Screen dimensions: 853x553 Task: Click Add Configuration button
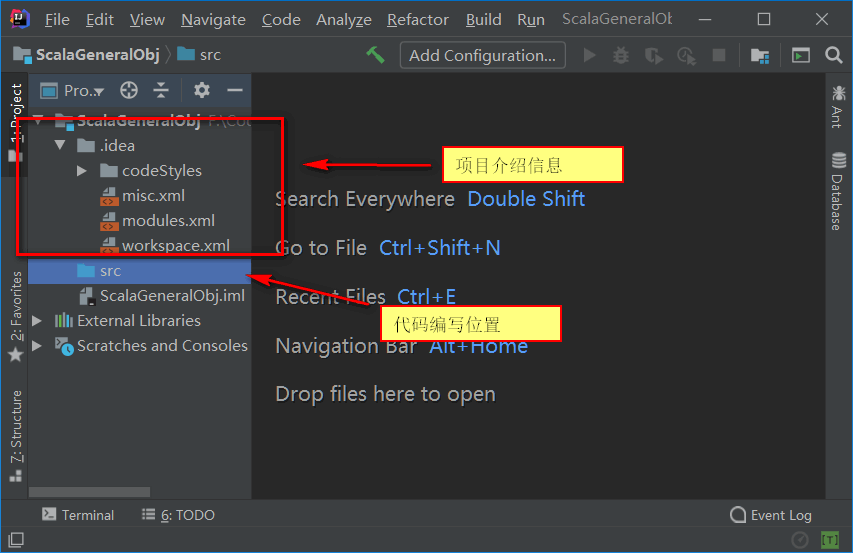483,55
